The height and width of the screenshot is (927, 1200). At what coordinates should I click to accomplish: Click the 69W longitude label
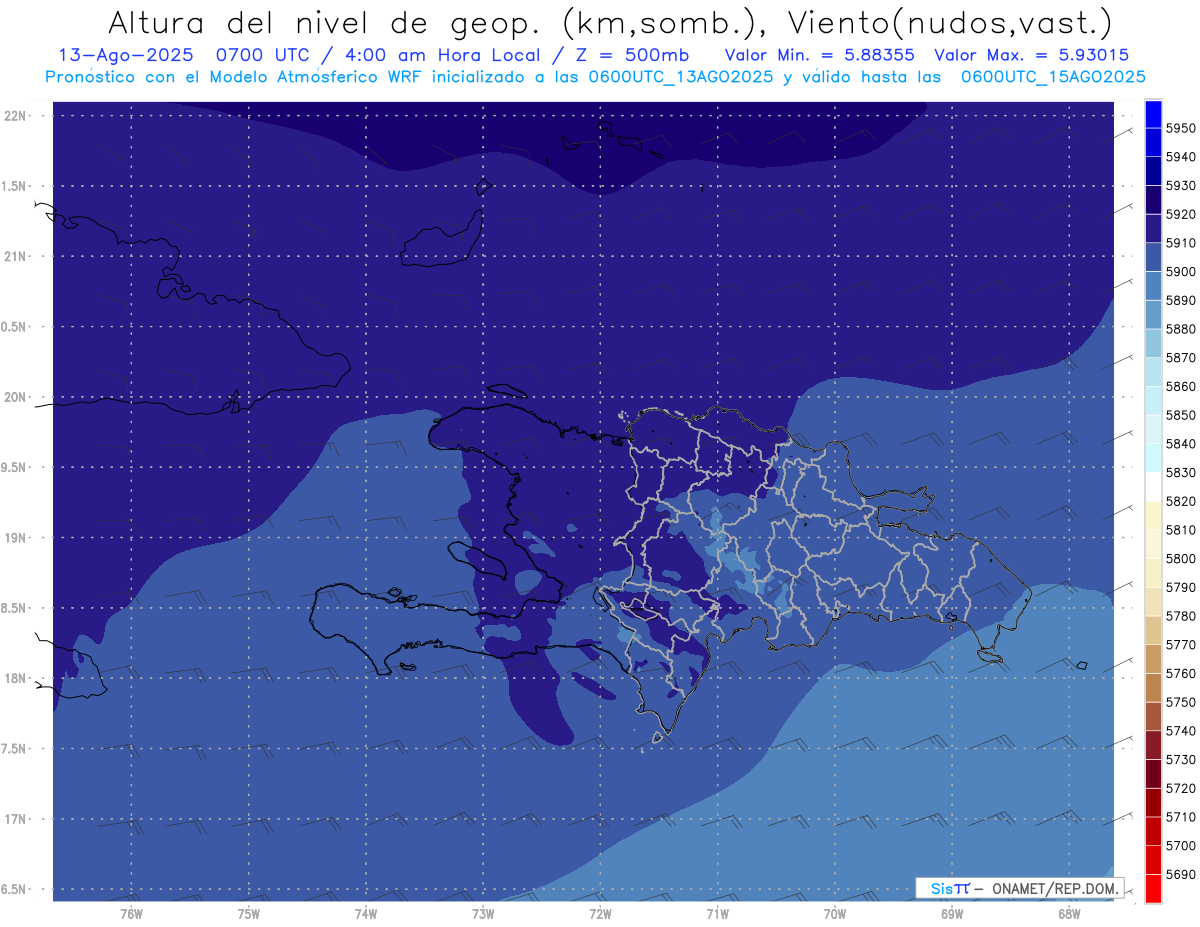[952, 914]
